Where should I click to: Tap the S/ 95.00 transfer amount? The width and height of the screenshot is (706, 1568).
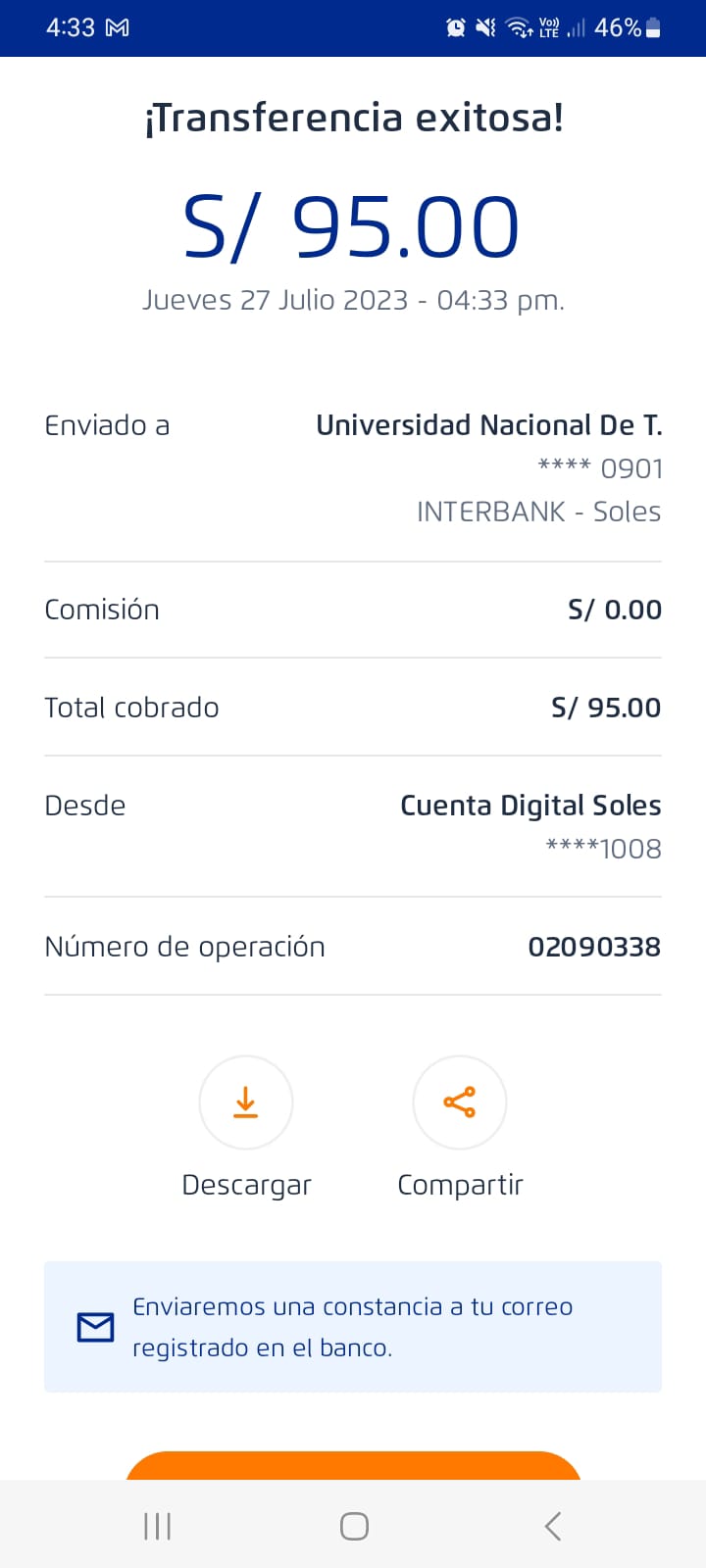coord(352,227)
